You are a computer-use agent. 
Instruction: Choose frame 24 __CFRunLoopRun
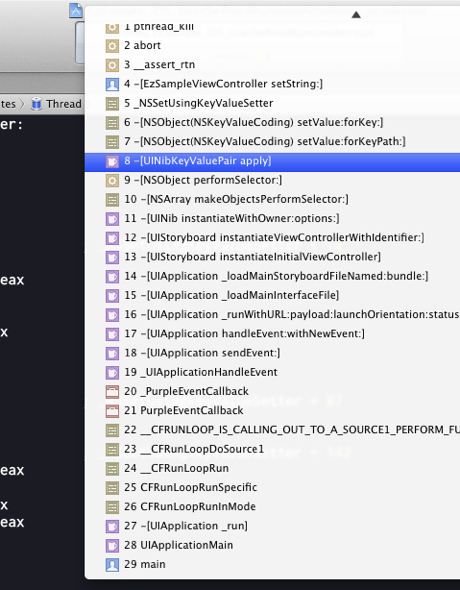[x=272, y=468]
